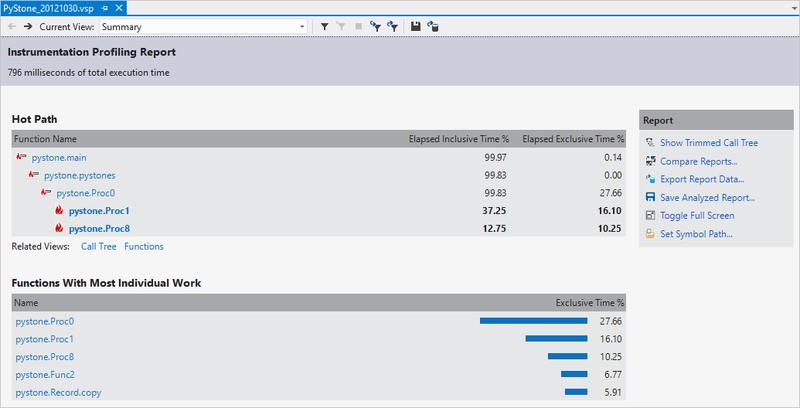Click the Compare Reports icon
Image resolution: width=800 pixels, height=408 pixels.
tap(650, 161)
